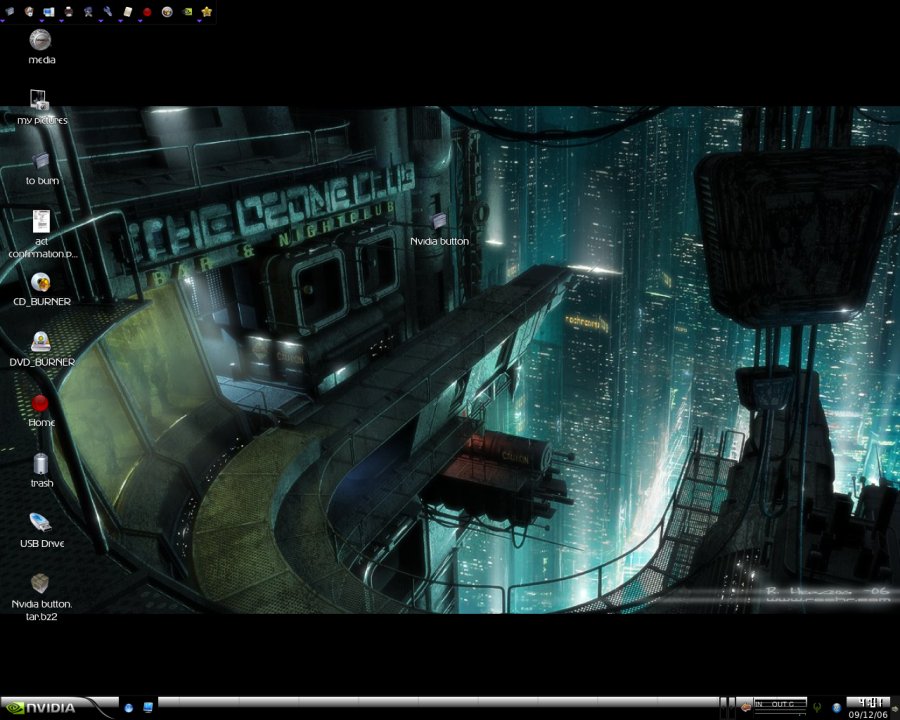This screenshot has height=720, width=900.
Task: Click the computer monitor icon in top panel
Action: (x=49, y=11)
